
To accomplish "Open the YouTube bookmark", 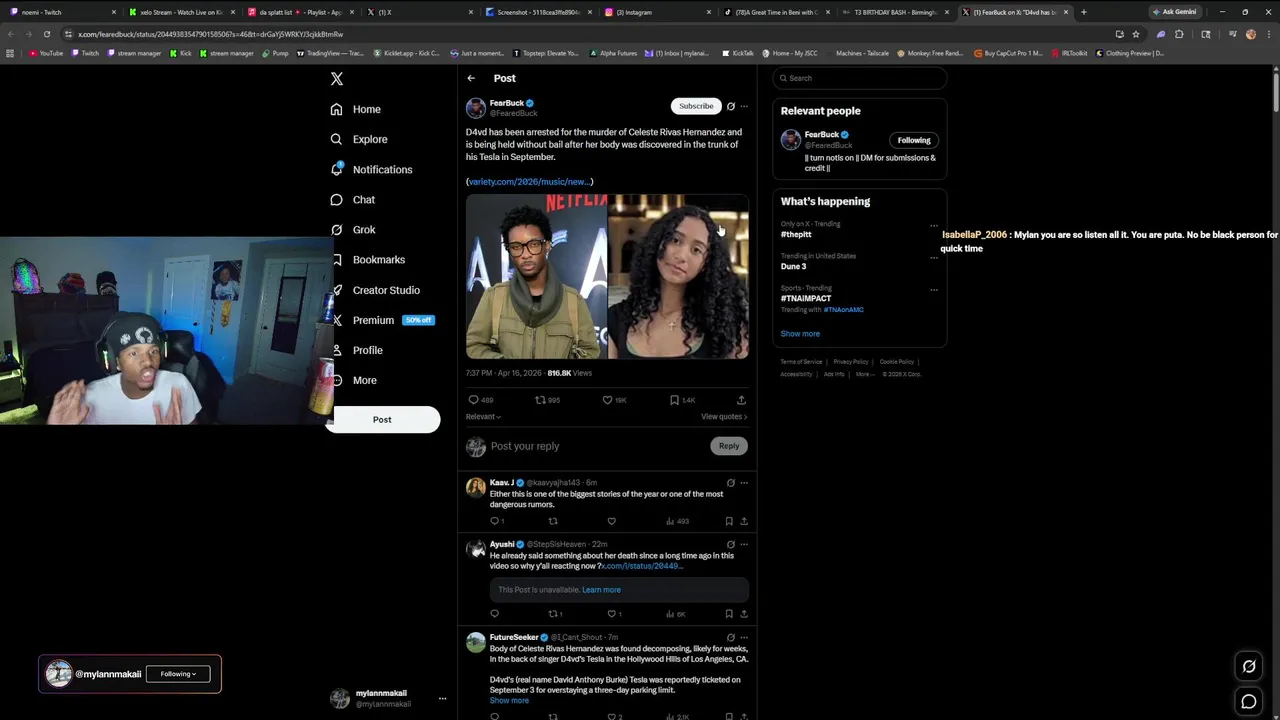I will (46, 53).
